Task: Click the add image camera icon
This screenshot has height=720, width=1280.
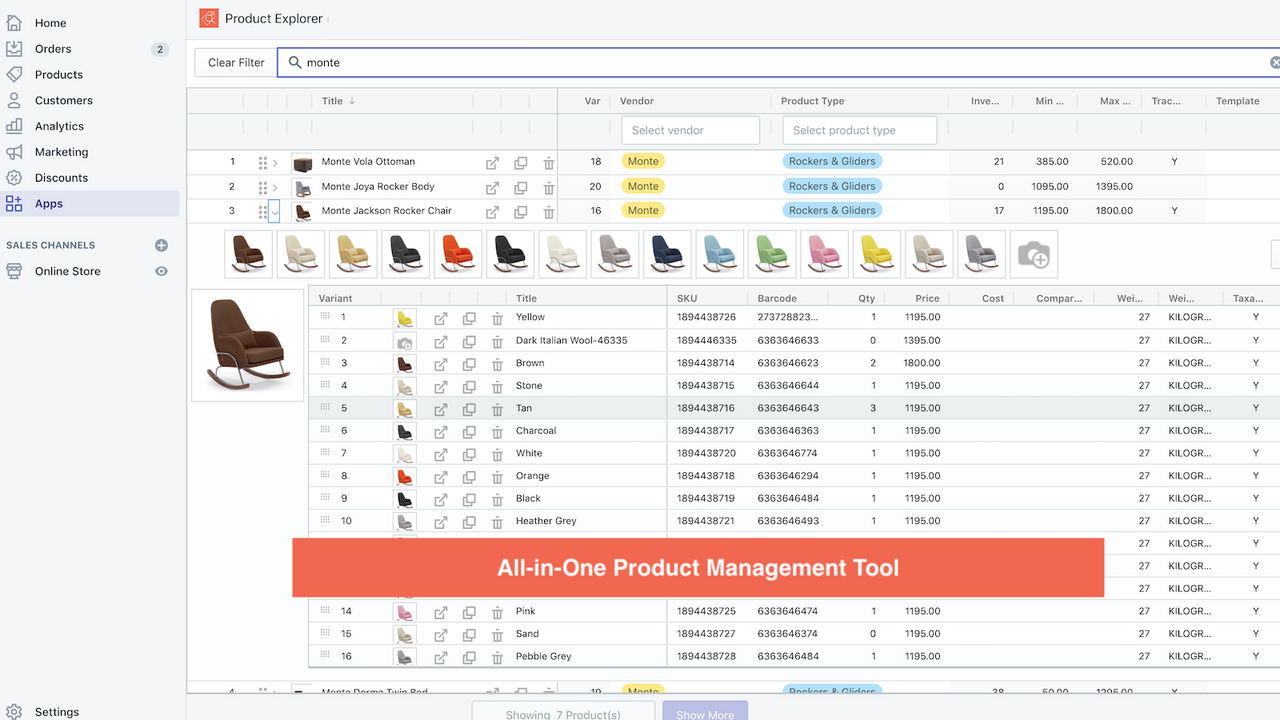Action: tap(1033, 255)
